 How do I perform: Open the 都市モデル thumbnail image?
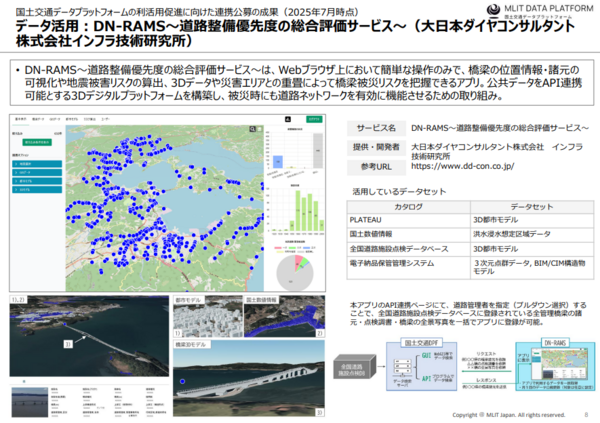click(x=208, y=316)
